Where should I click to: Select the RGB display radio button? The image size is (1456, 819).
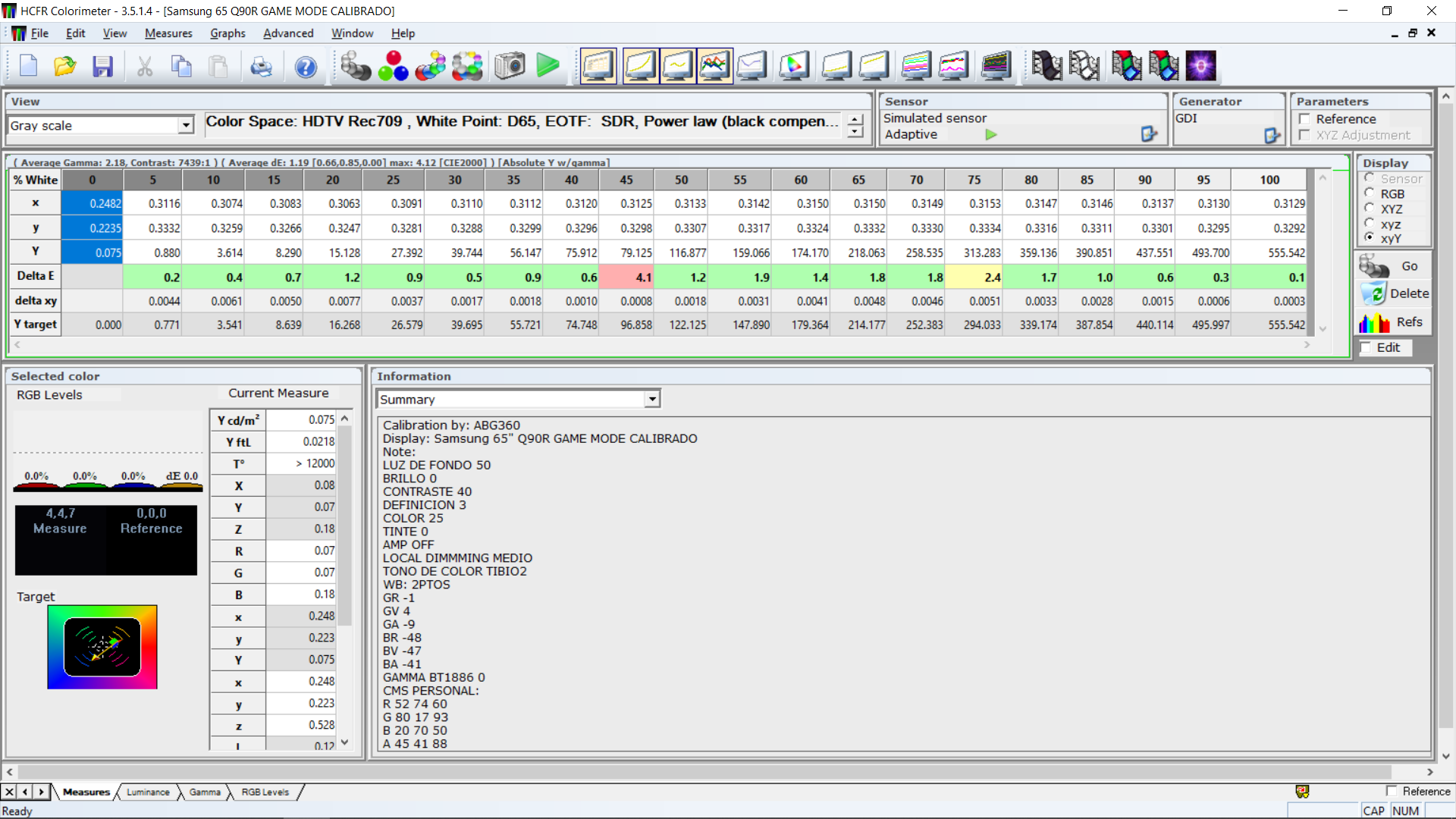(x=1370, y=193)
